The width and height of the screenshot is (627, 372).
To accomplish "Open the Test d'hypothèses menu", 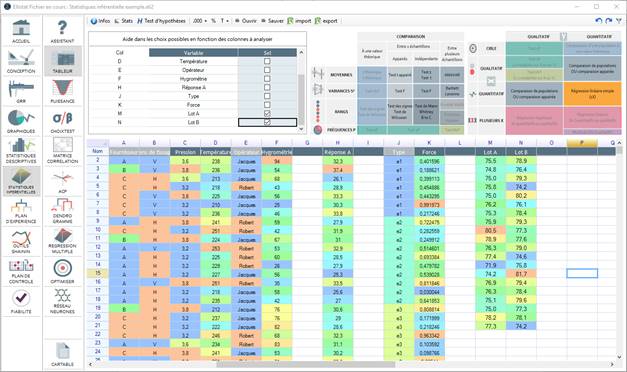I will point(162,21).
